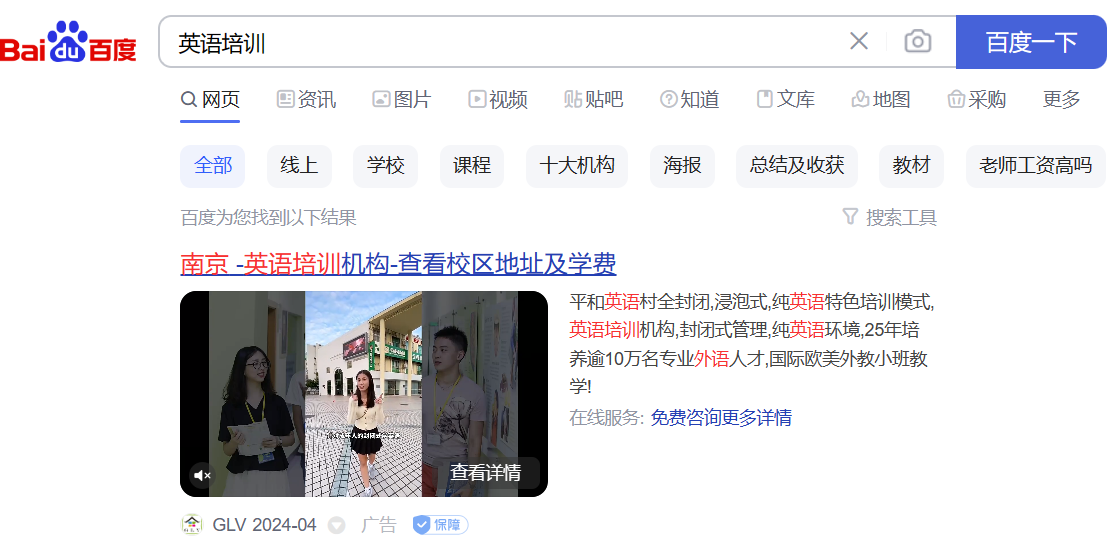
Task: Go to the 地图 tab
Action: (881, 99)
